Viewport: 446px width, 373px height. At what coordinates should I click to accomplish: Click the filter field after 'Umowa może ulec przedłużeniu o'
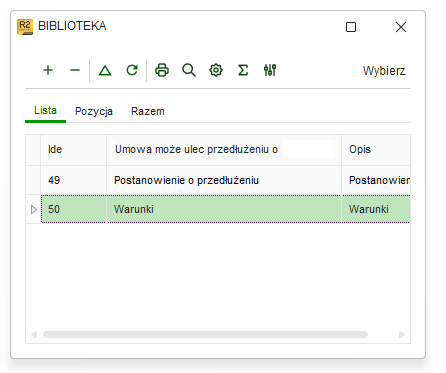[x=308, y=149]
